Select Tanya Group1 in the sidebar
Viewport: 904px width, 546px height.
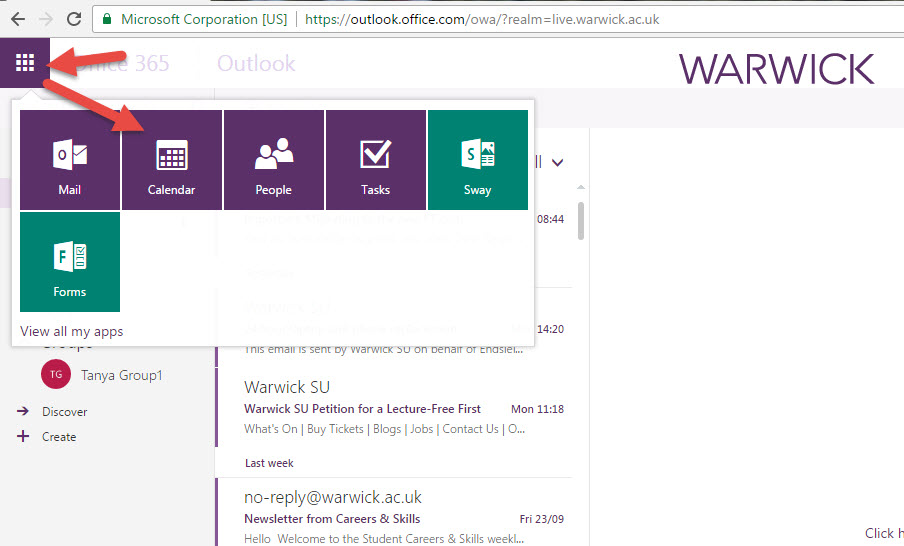121,375
